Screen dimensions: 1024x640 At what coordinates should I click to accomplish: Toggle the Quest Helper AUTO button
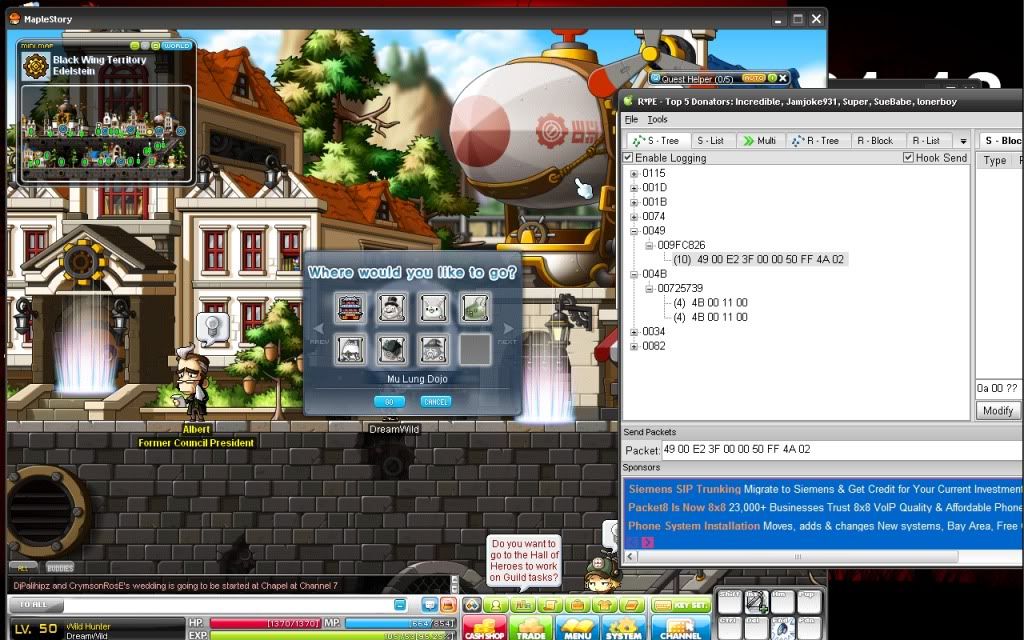pos(754,78)
